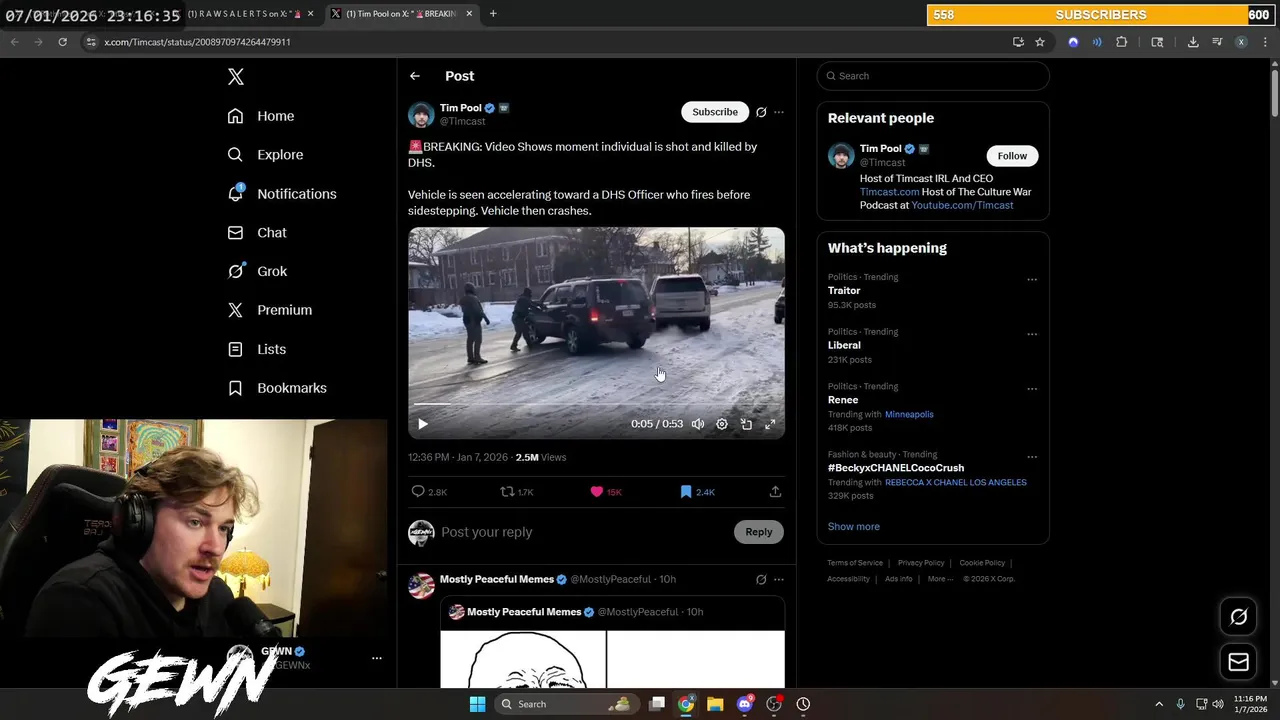
Task: Open Bookmarks in the sidebar
Action: pyautogui.click(x=277, y=388)
